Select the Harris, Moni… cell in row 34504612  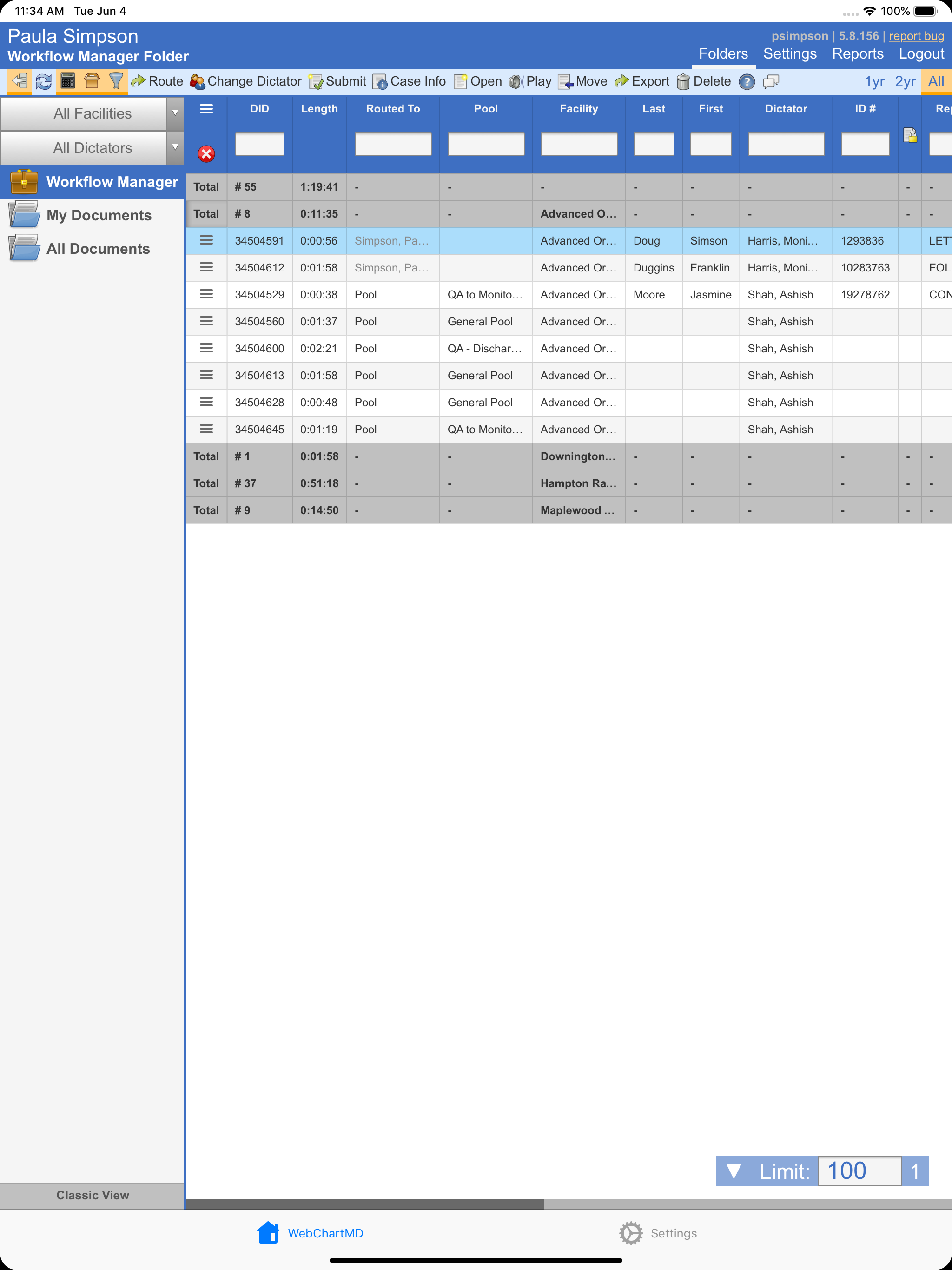[786, 268]
